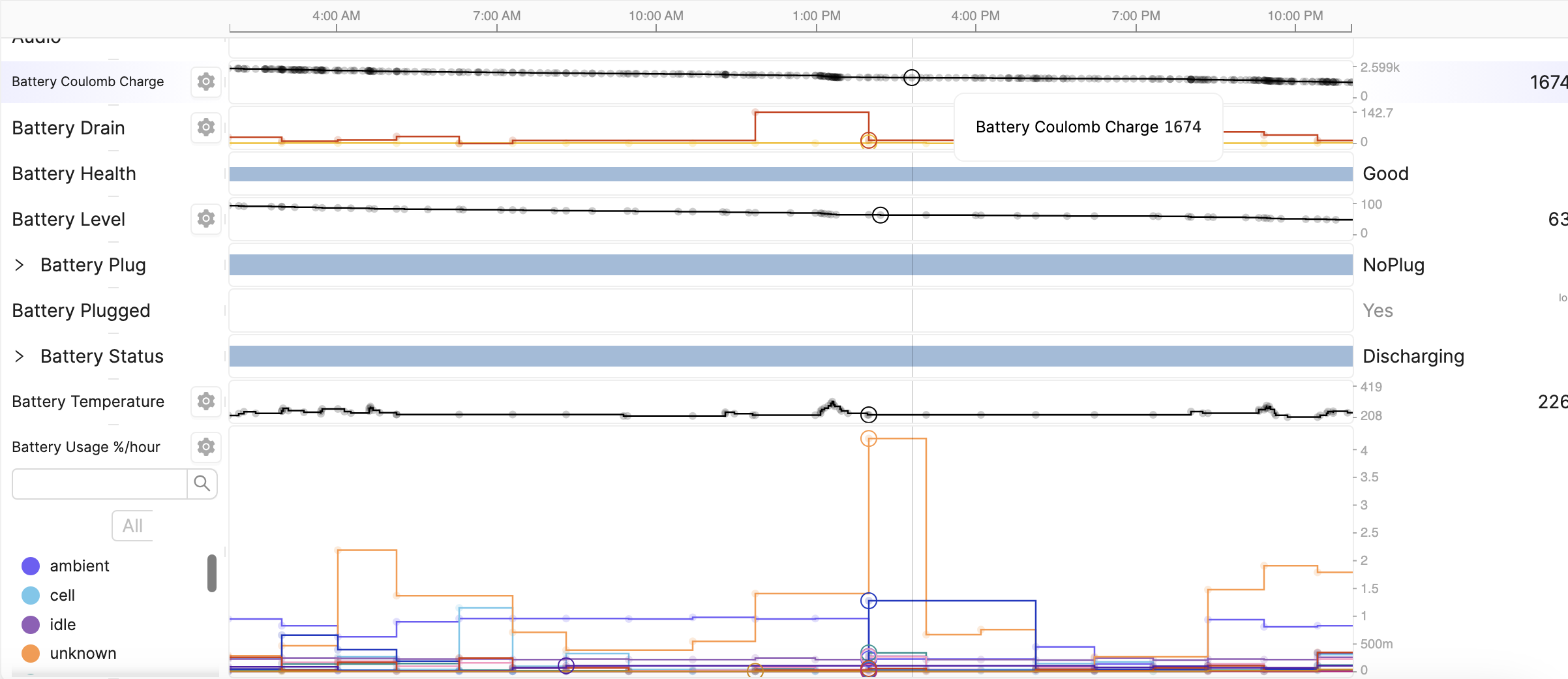Image resolution: width=1568 pixels, height=679 pixels.
Task: Expand the Battery Status row
Action: click(x=20, y=356)
